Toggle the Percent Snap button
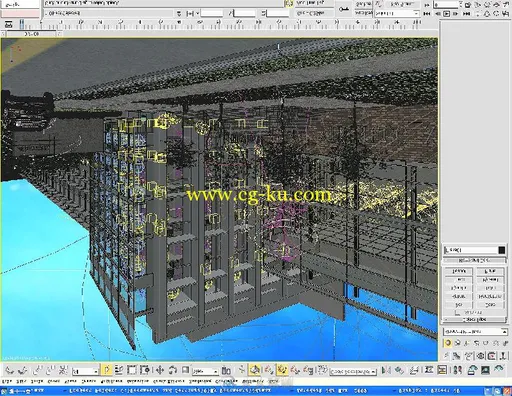The height and width of the screenshot is (396, 512). click(295, 370)
